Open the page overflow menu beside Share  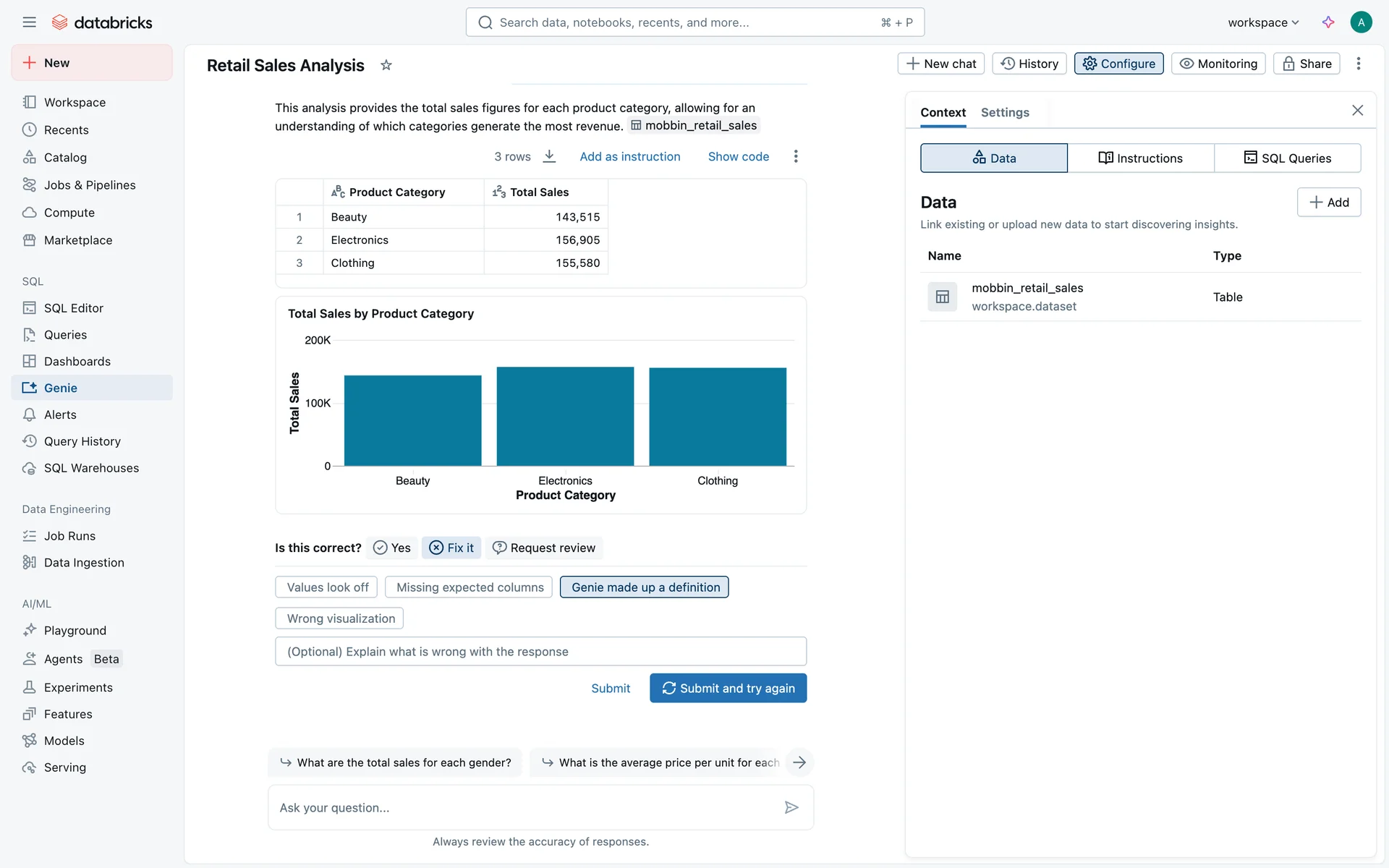tap(1359, 64)
